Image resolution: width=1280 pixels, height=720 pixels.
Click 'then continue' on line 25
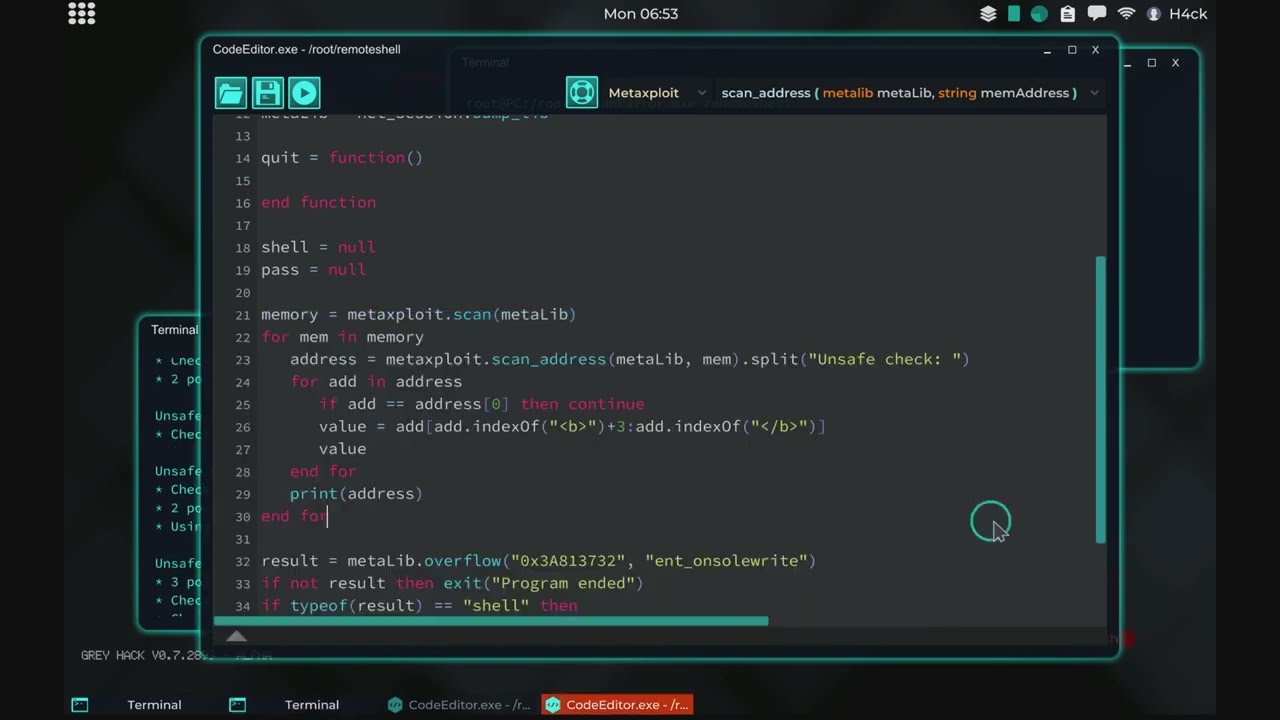(582, 404)
